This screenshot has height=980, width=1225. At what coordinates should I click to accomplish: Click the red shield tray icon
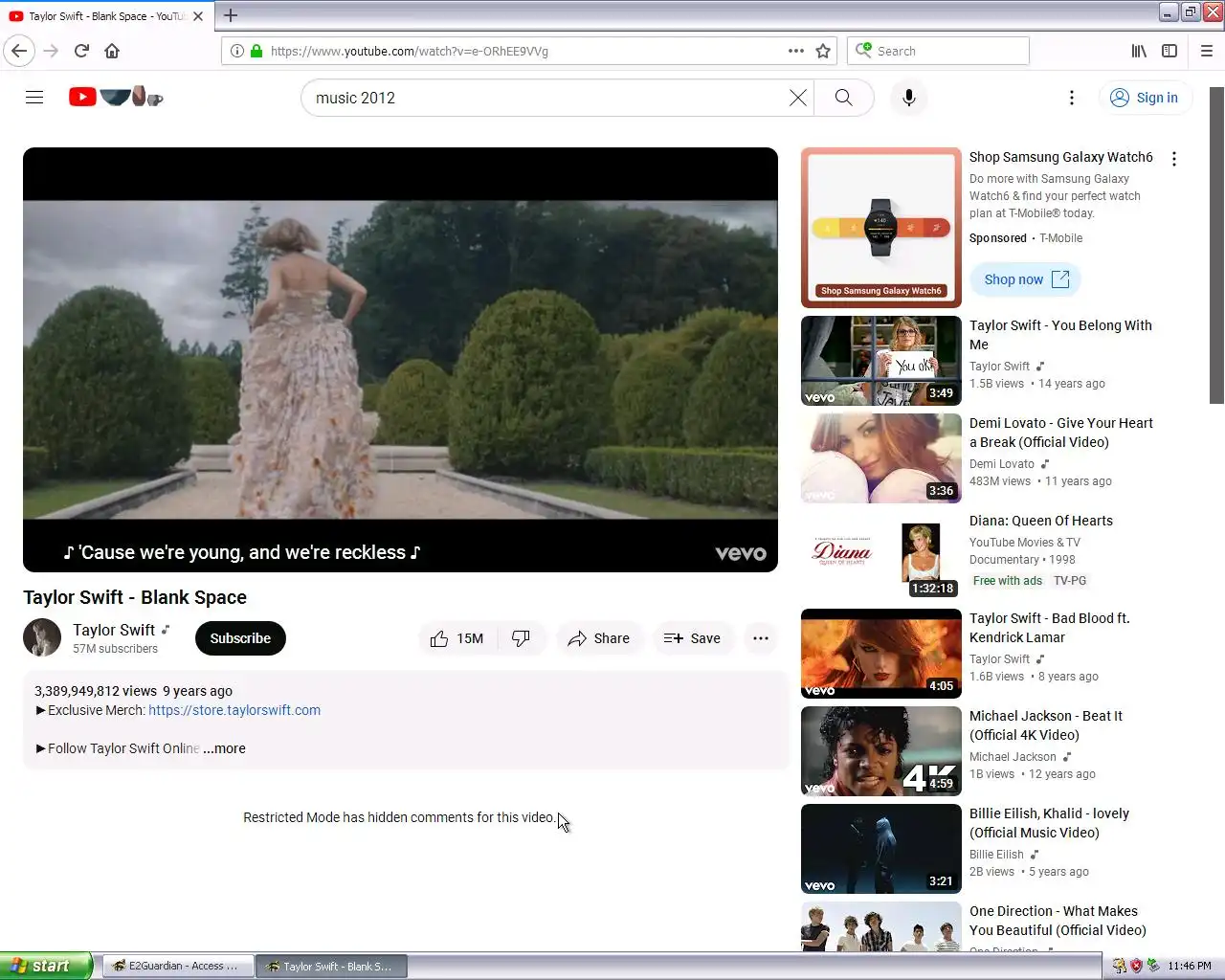(1136, 966)
